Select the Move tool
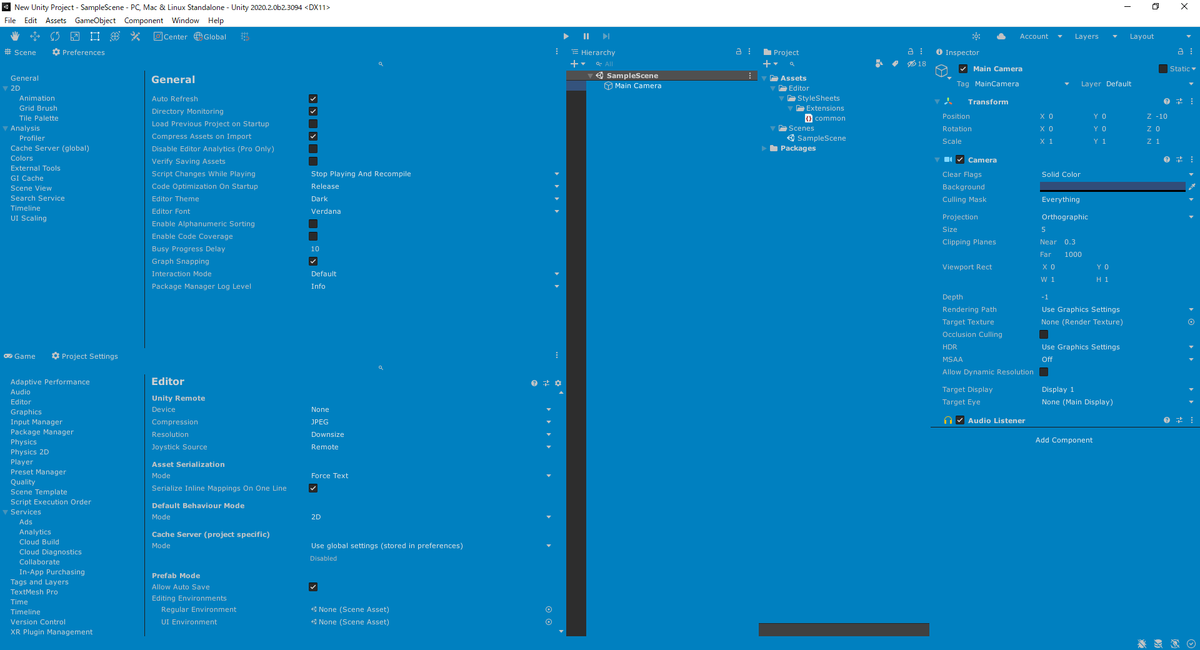Image resolution: width=1200 pixels, height=650 pixels. [x=35, y=36]
